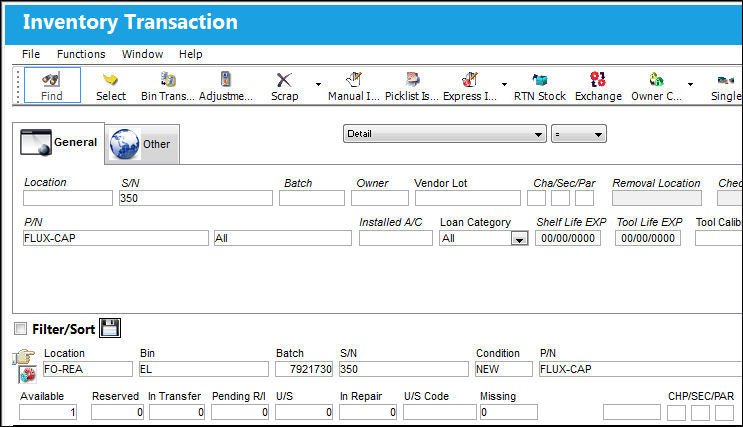Click the Tool Life EXP date field

(648, 238)
